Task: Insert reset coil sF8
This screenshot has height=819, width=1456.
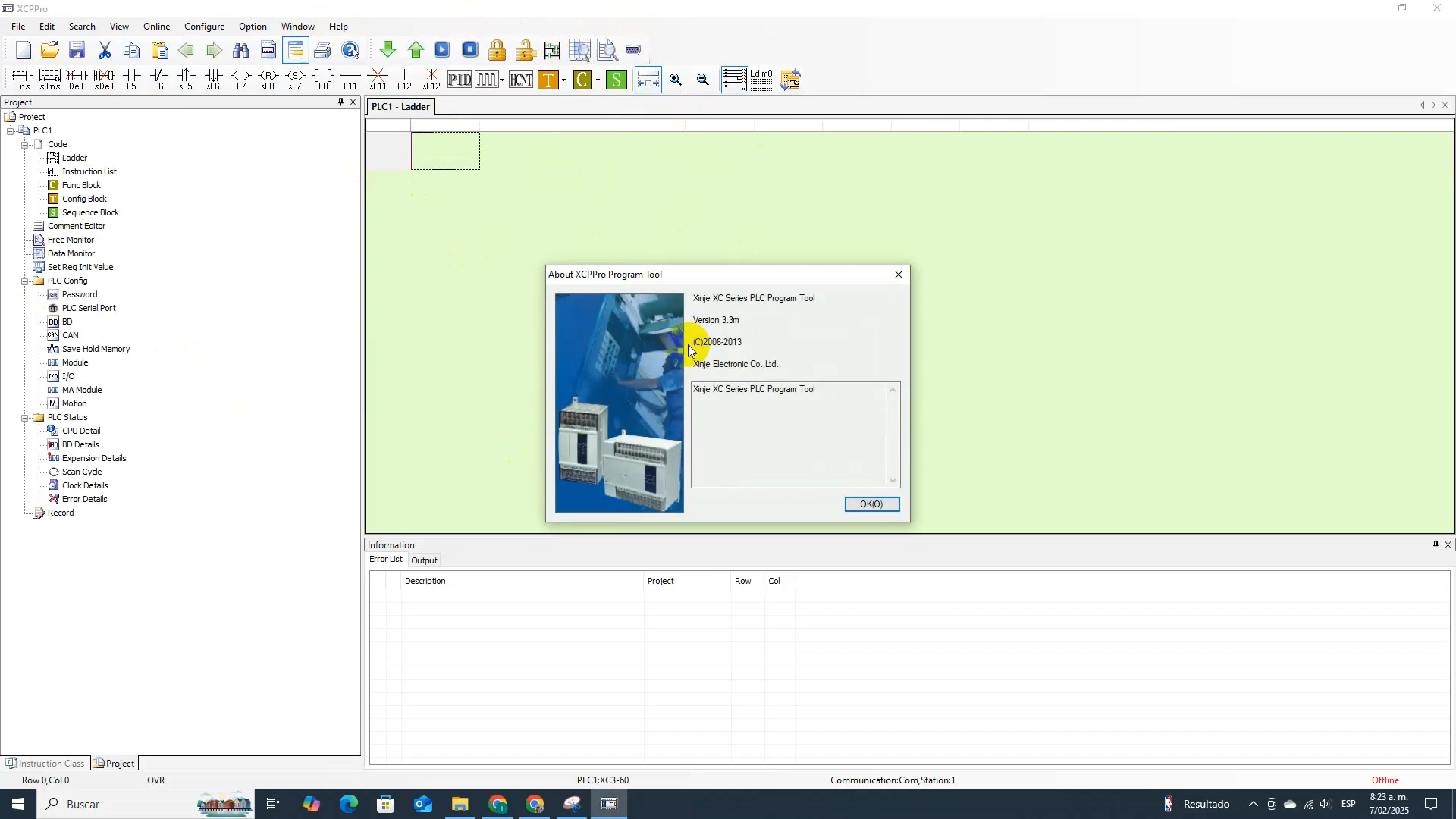Action: [268, 80]
